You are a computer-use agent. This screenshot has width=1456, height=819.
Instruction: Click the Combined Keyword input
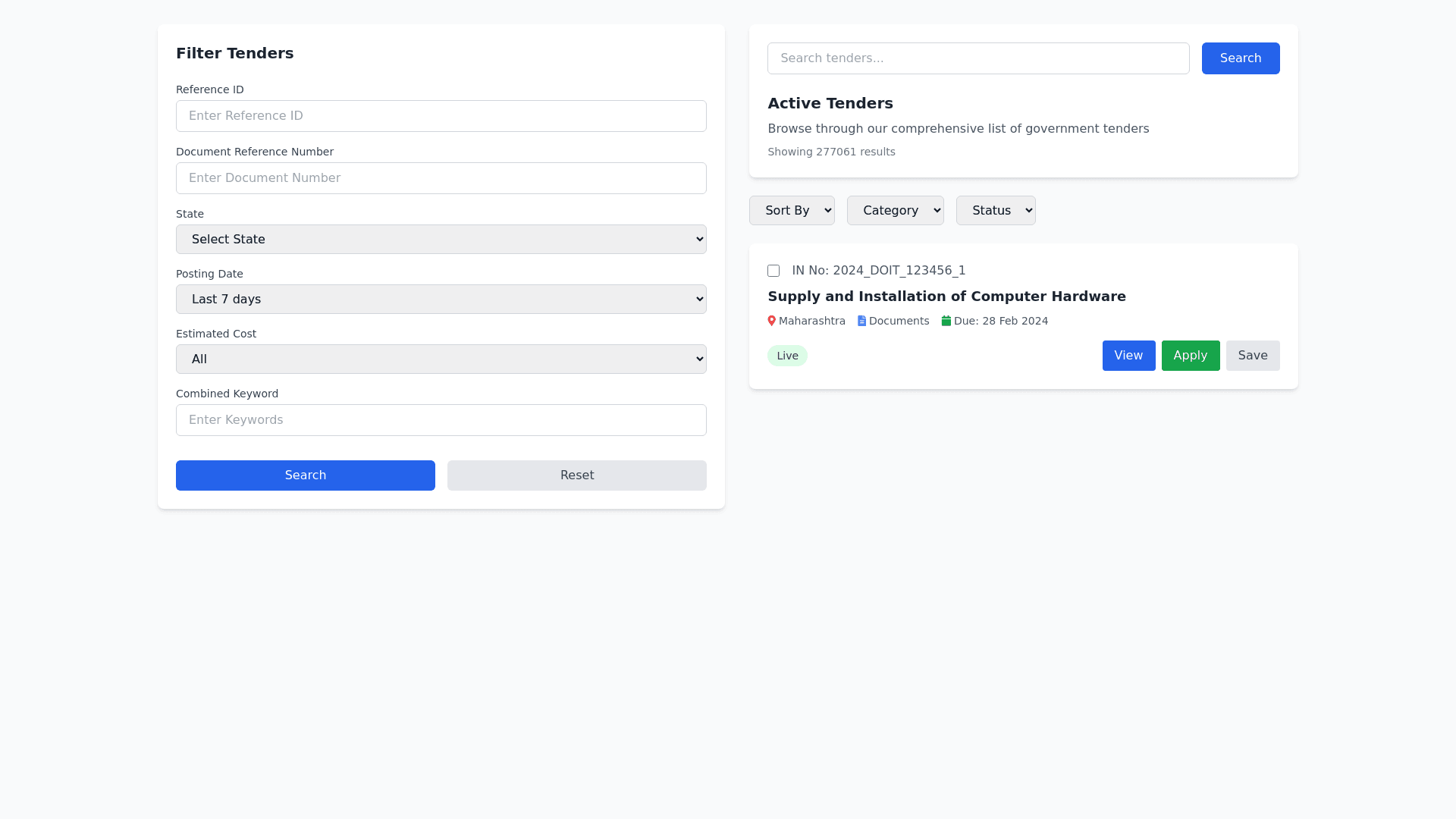441,419
